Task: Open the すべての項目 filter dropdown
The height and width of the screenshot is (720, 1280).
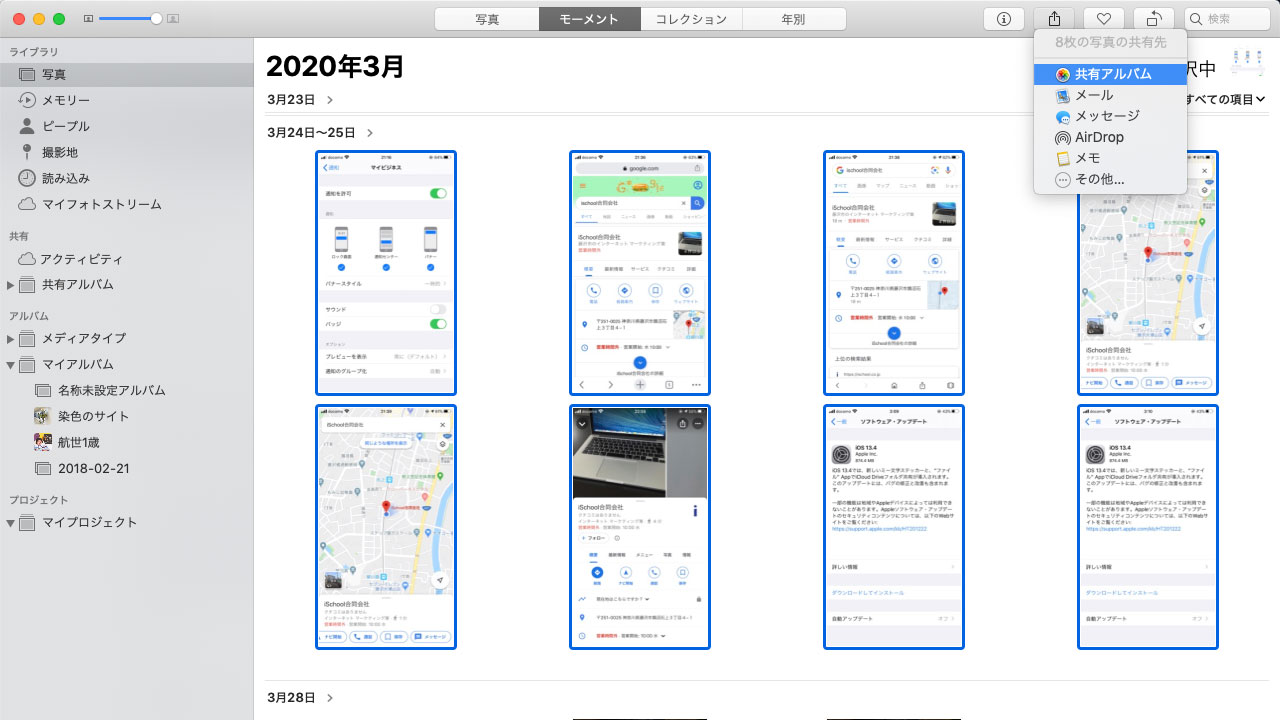Action: (1225, 99)
